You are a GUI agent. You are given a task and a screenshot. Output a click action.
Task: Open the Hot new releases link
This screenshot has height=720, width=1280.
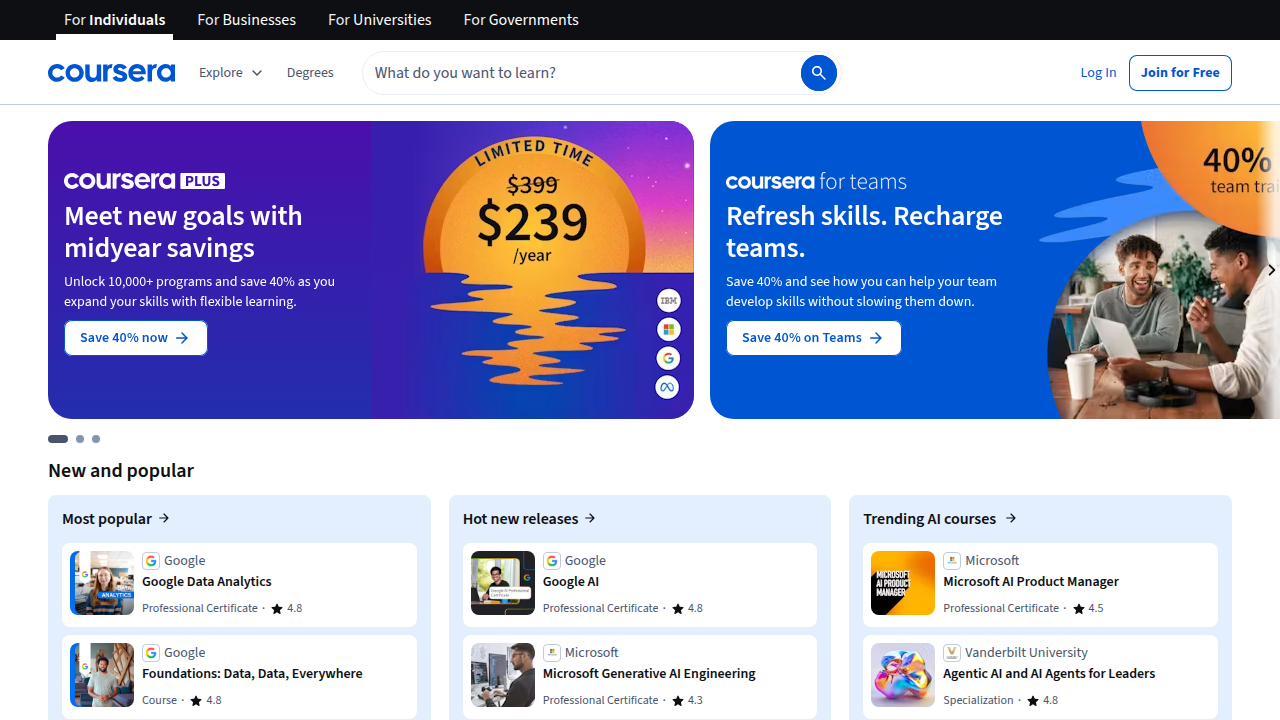(529, 518)
